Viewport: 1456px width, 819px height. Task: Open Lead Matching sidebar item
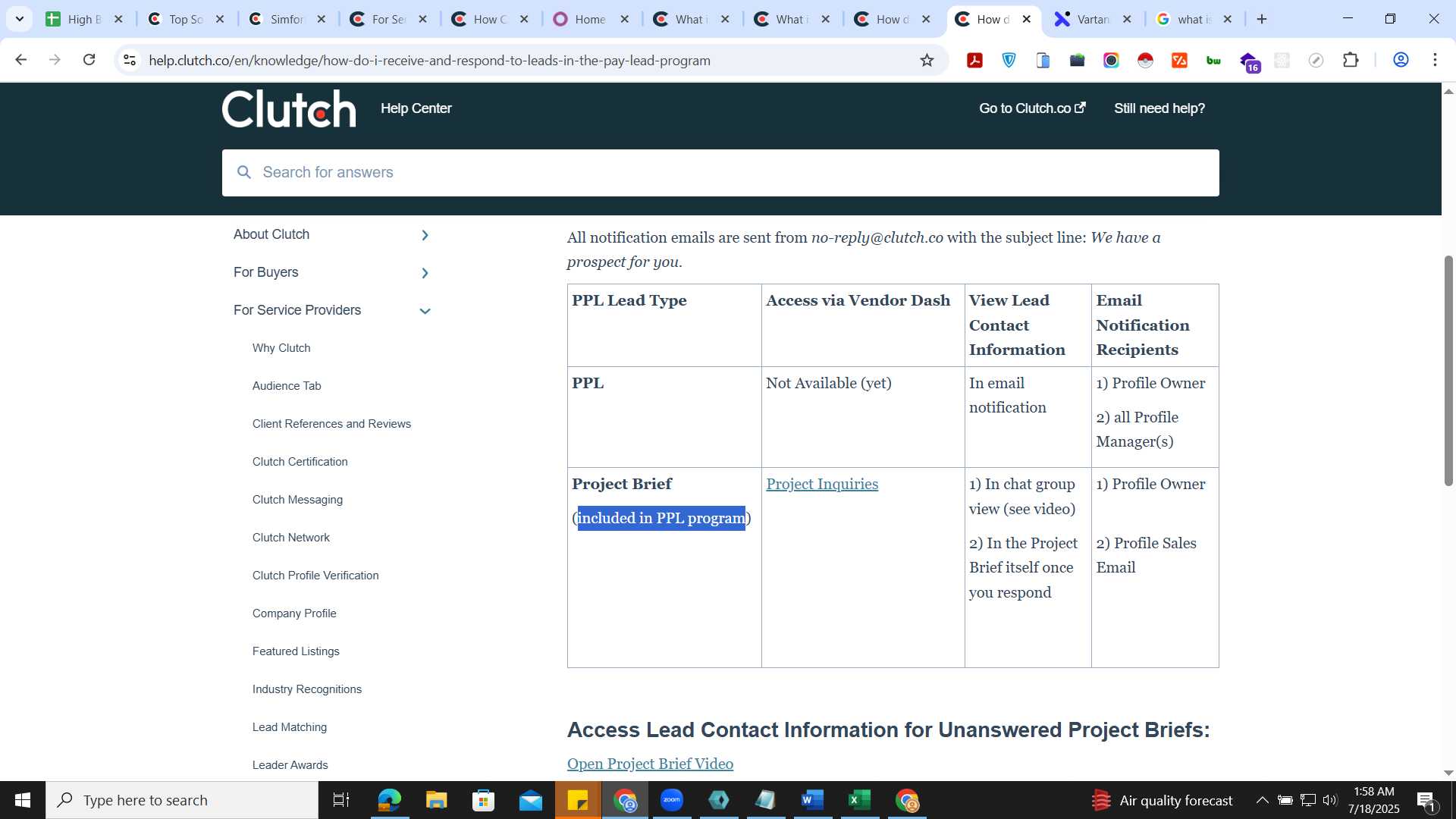[290, 727]
